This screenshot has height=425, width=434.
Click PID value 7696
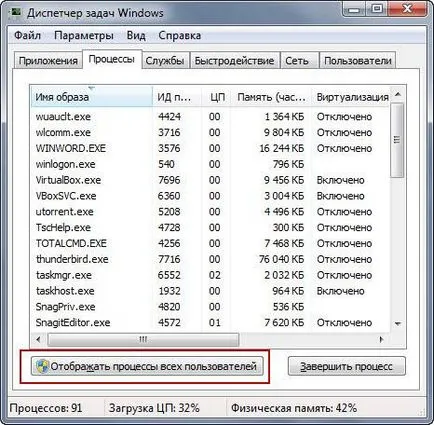169,180
